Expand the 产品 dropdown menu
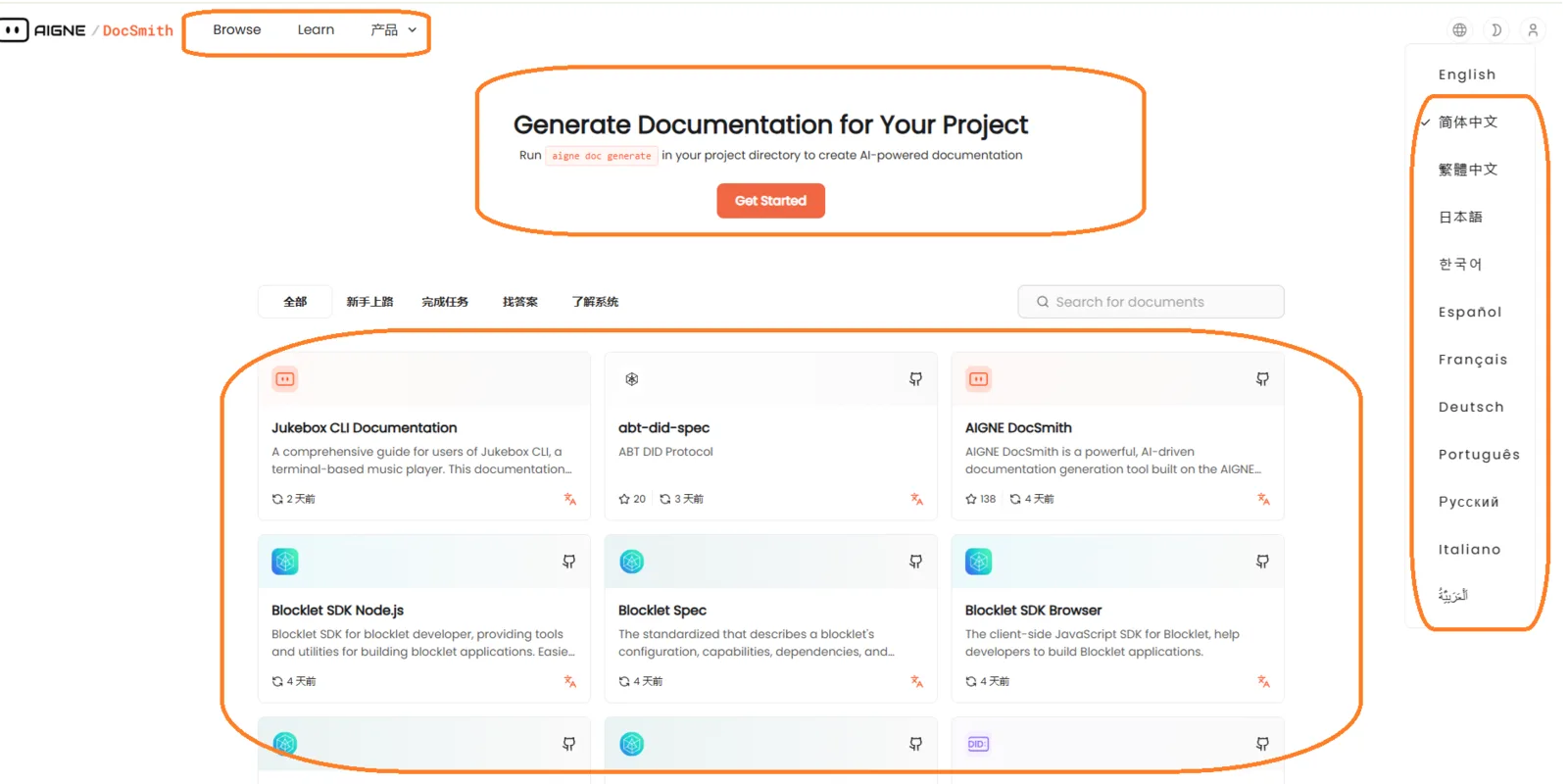 click(x=394, y=30)
